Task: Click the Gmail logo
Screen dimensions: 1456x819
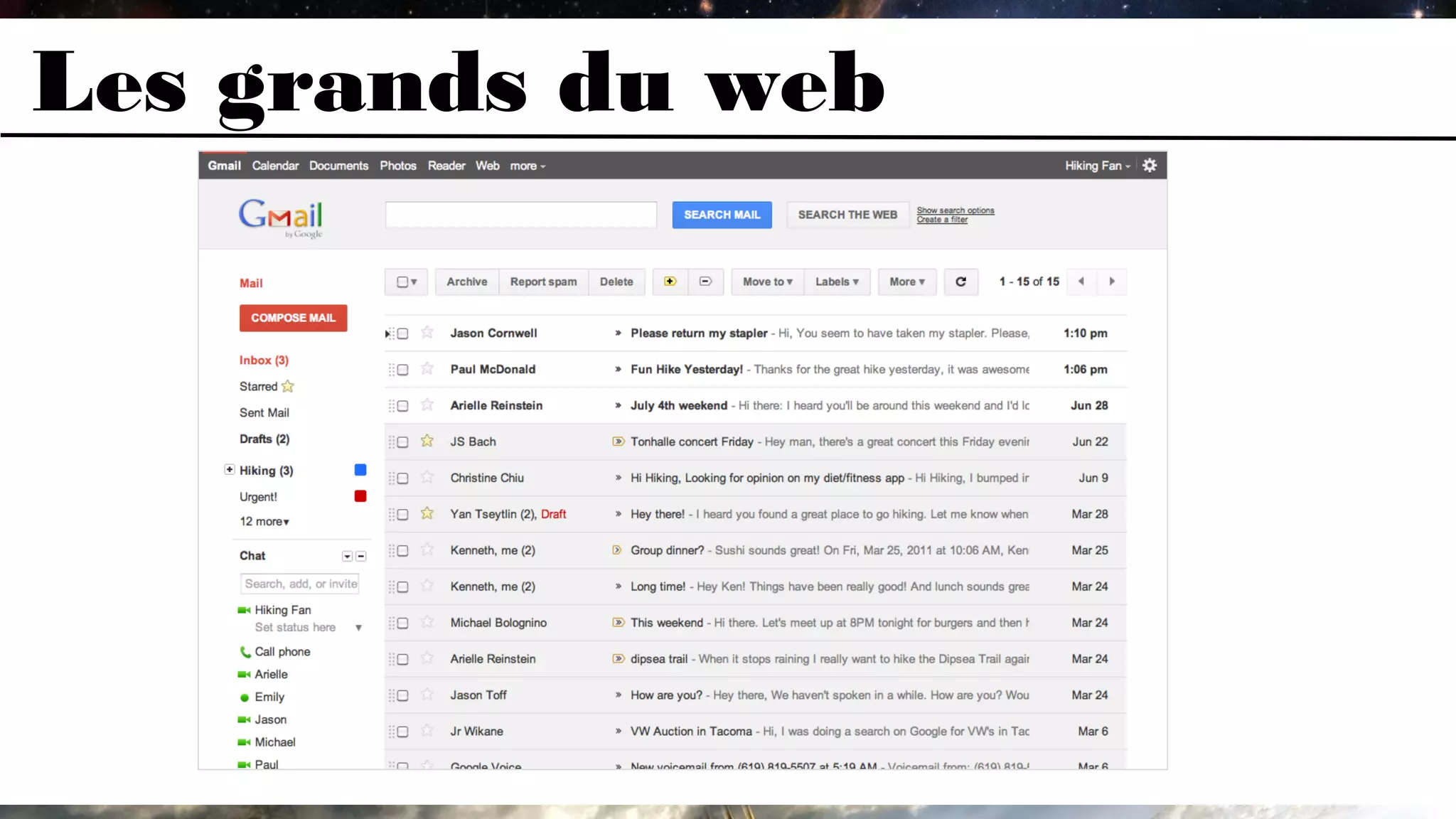Action: click(281, 218)
